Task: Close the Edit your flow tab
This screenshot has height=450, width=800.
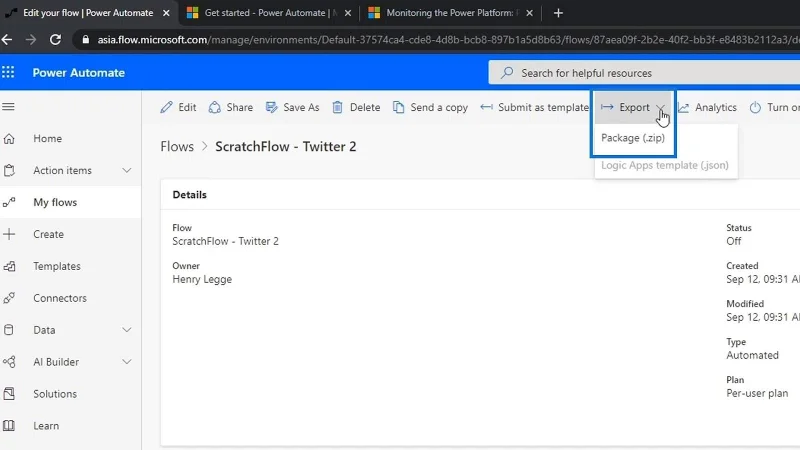Action: coord(166,13)
